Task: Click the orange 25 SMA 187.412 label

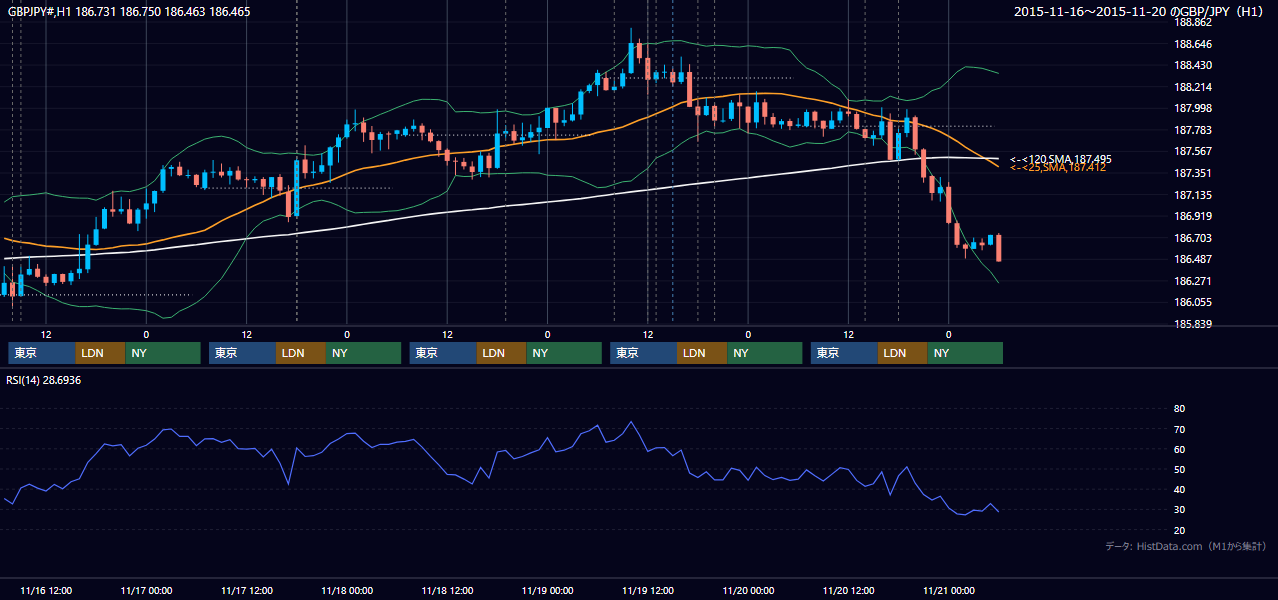Action: [x=1058, y=168]
